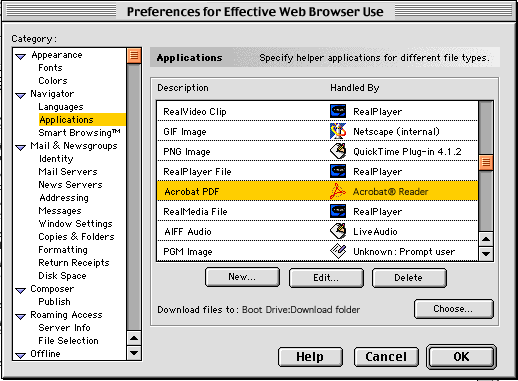Select the RealVideo Clip description

(195, 112)
